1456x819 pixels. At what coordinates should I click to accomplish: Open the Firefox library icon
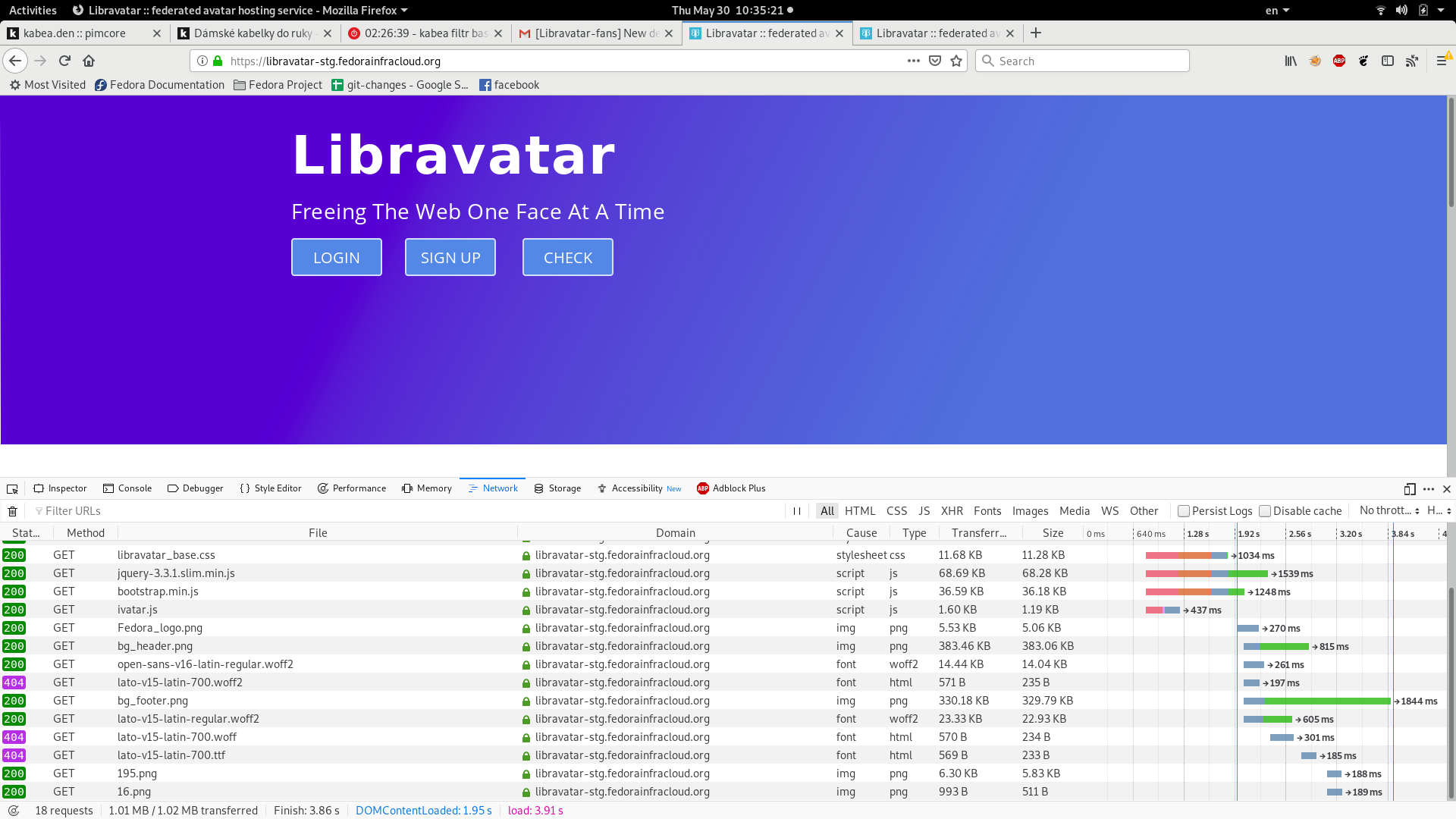1291,61
